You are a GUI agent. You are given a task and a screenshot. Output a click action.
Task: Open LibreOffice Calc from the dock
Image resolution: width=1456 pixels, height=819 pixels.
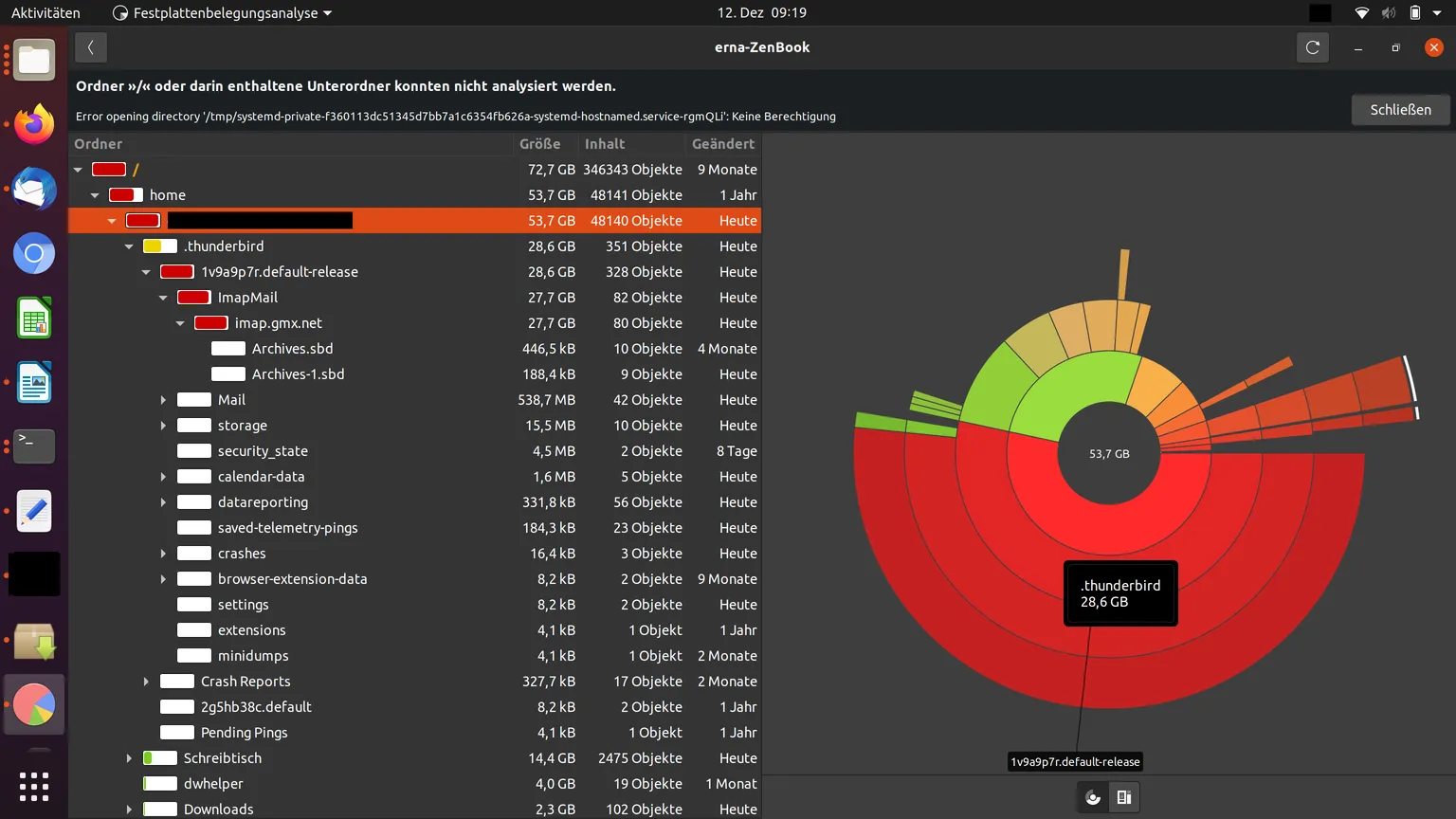click(x=34, y=318)
